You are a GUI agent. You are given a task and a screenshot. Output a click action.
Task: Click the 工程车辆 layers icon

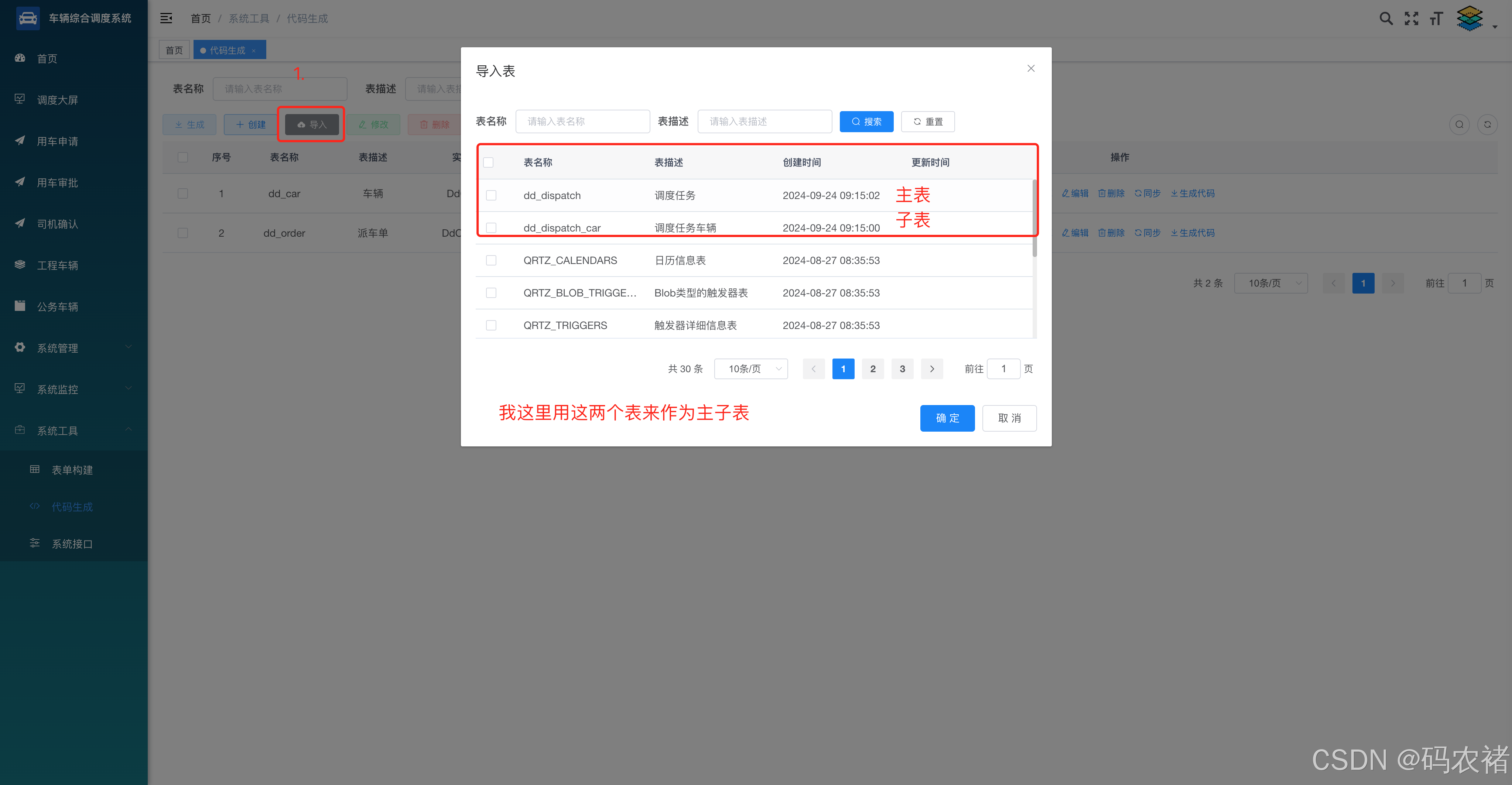tap(20, 265)
